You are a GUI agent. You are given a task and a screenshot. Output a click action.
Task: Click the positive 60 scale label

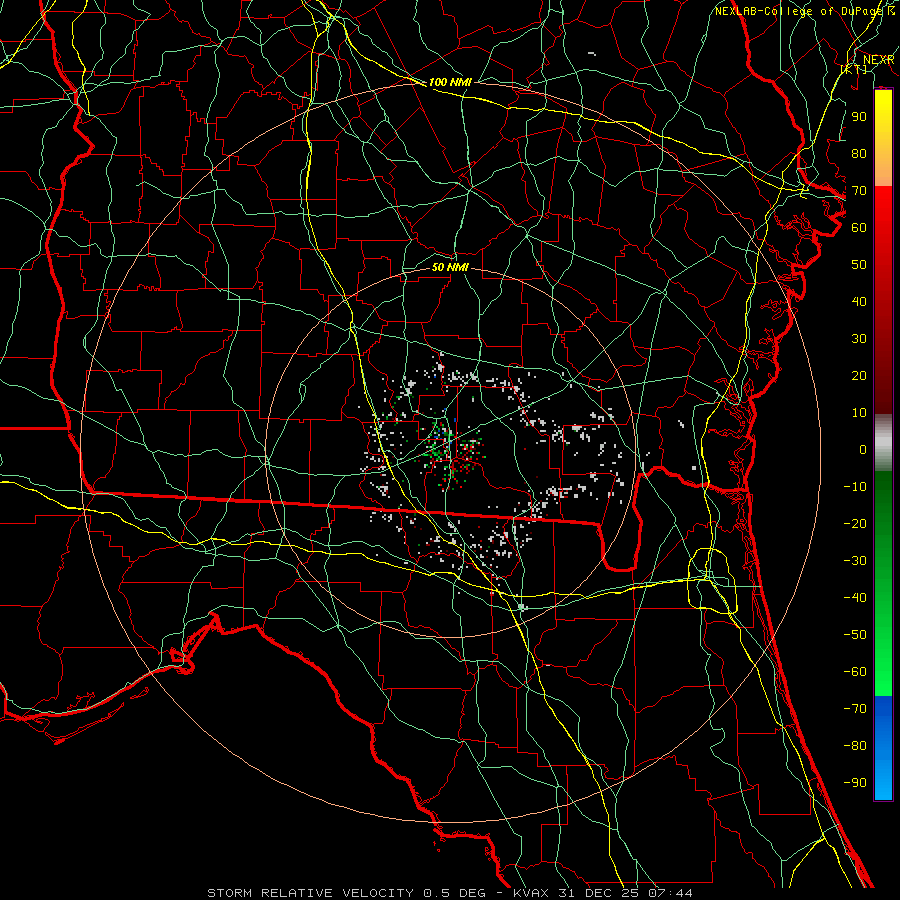859,228
